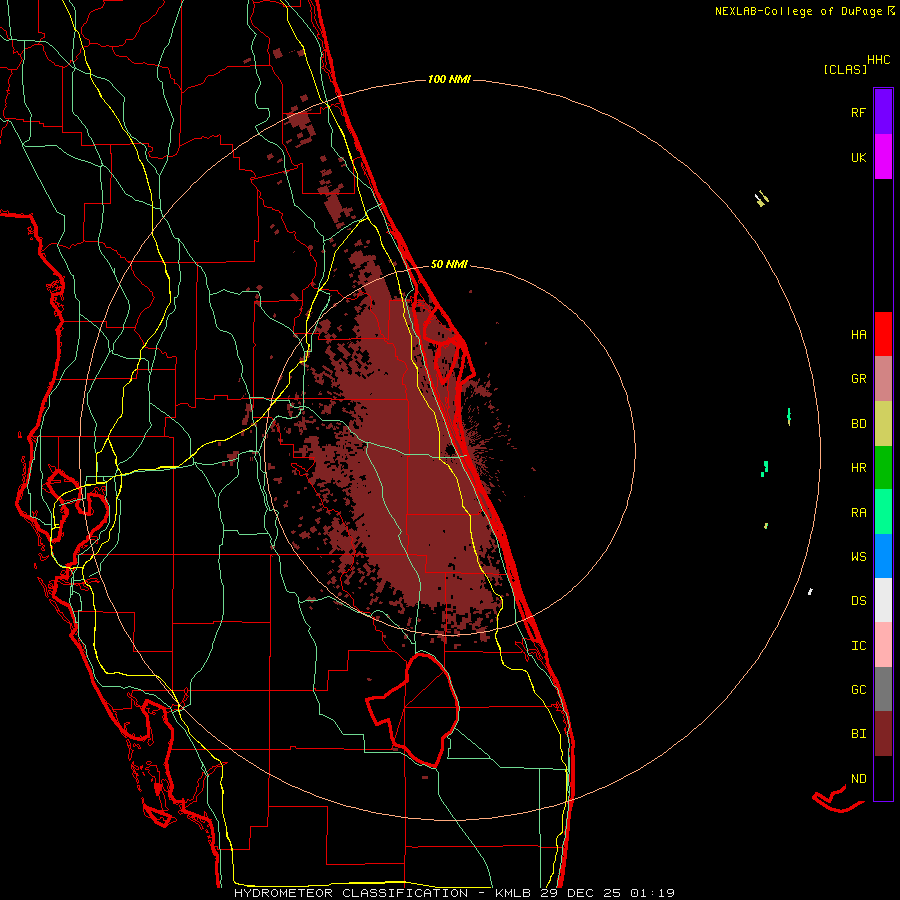Click the "GR" legend label text
Viewport: 900px width, 900px height.
pos(858,379)
